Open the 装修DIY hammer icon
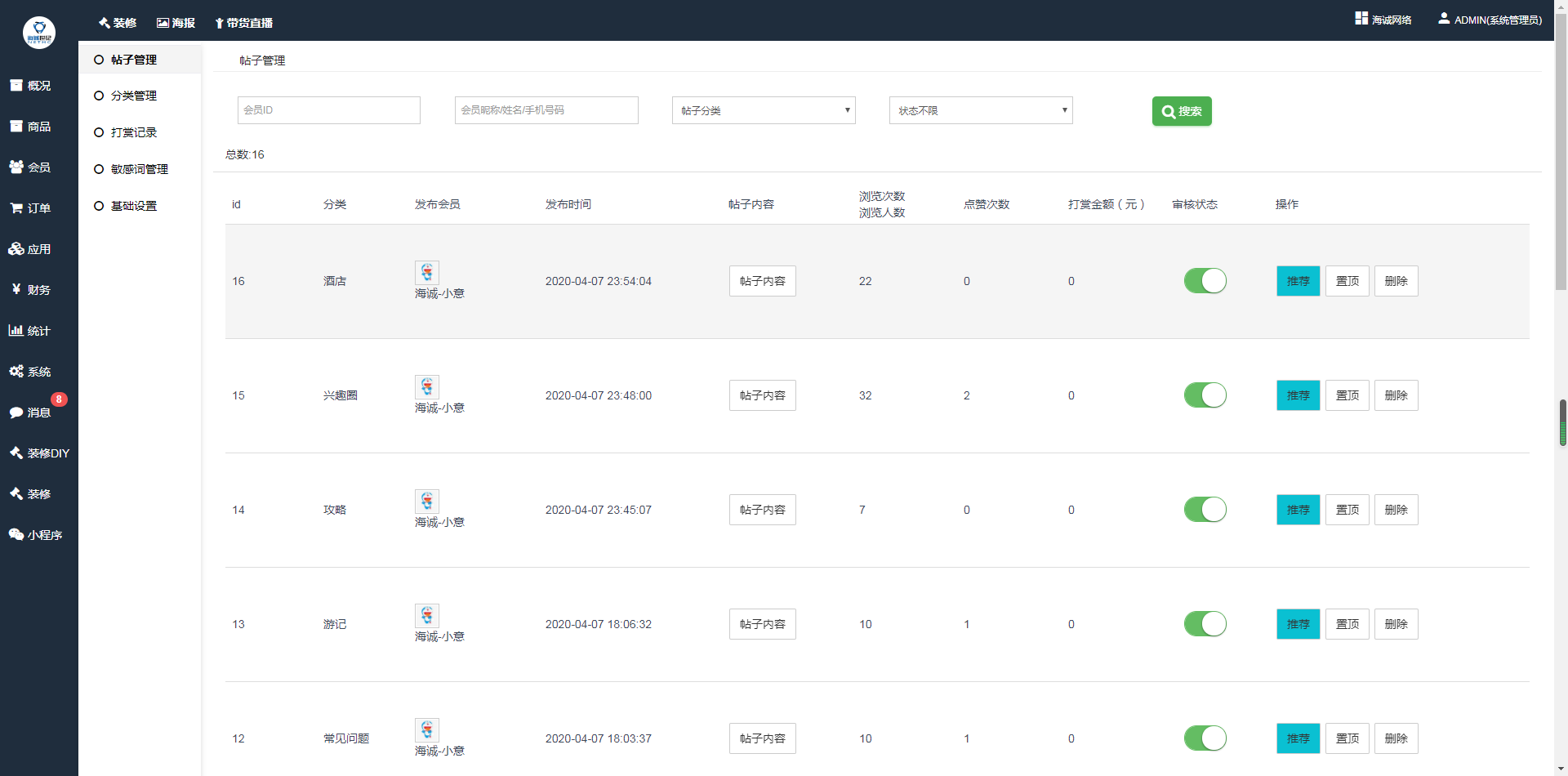 (x=16, y=453)
